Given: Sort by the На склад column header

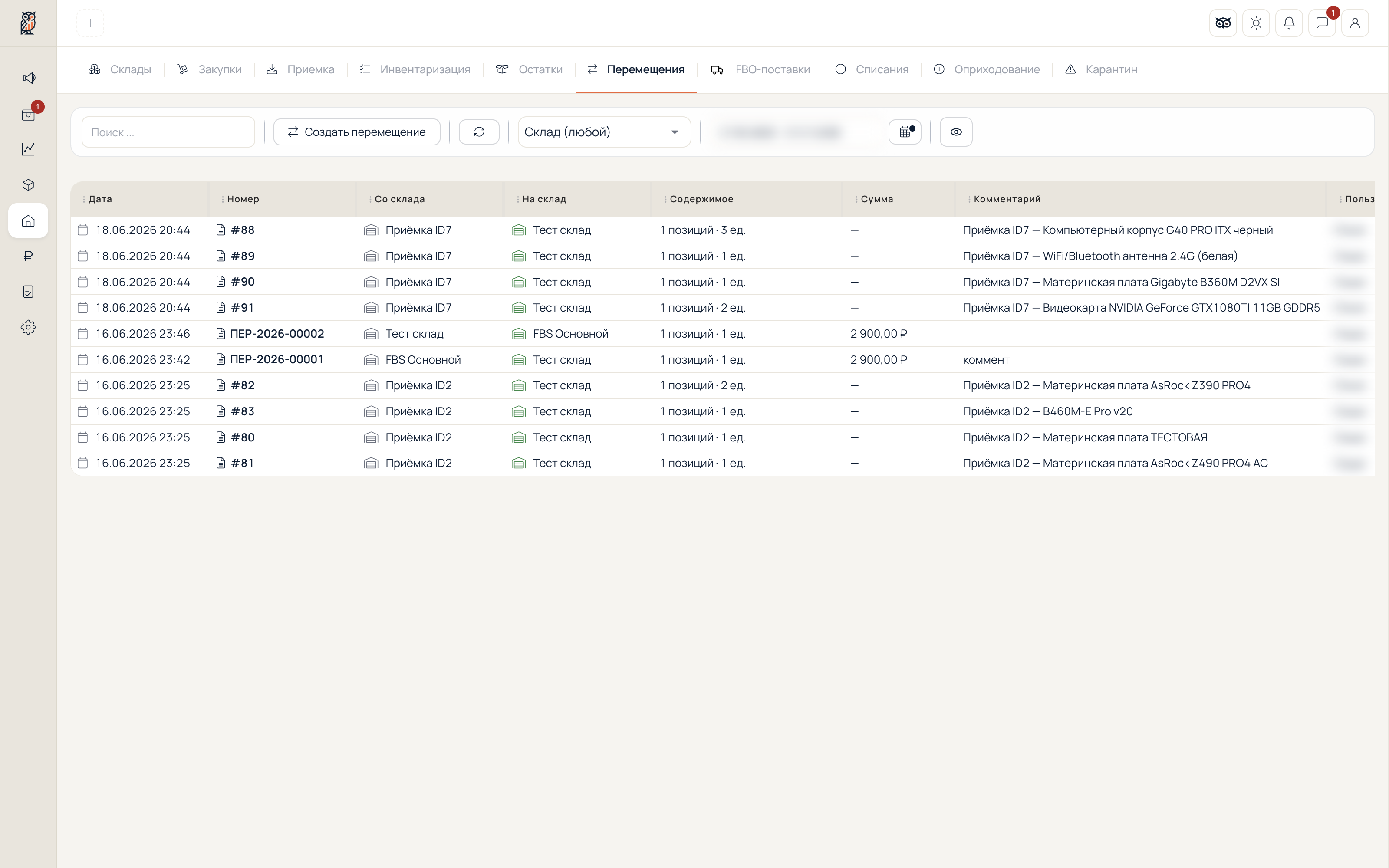Looking at the screenshot, I should (x=544, y=199).
